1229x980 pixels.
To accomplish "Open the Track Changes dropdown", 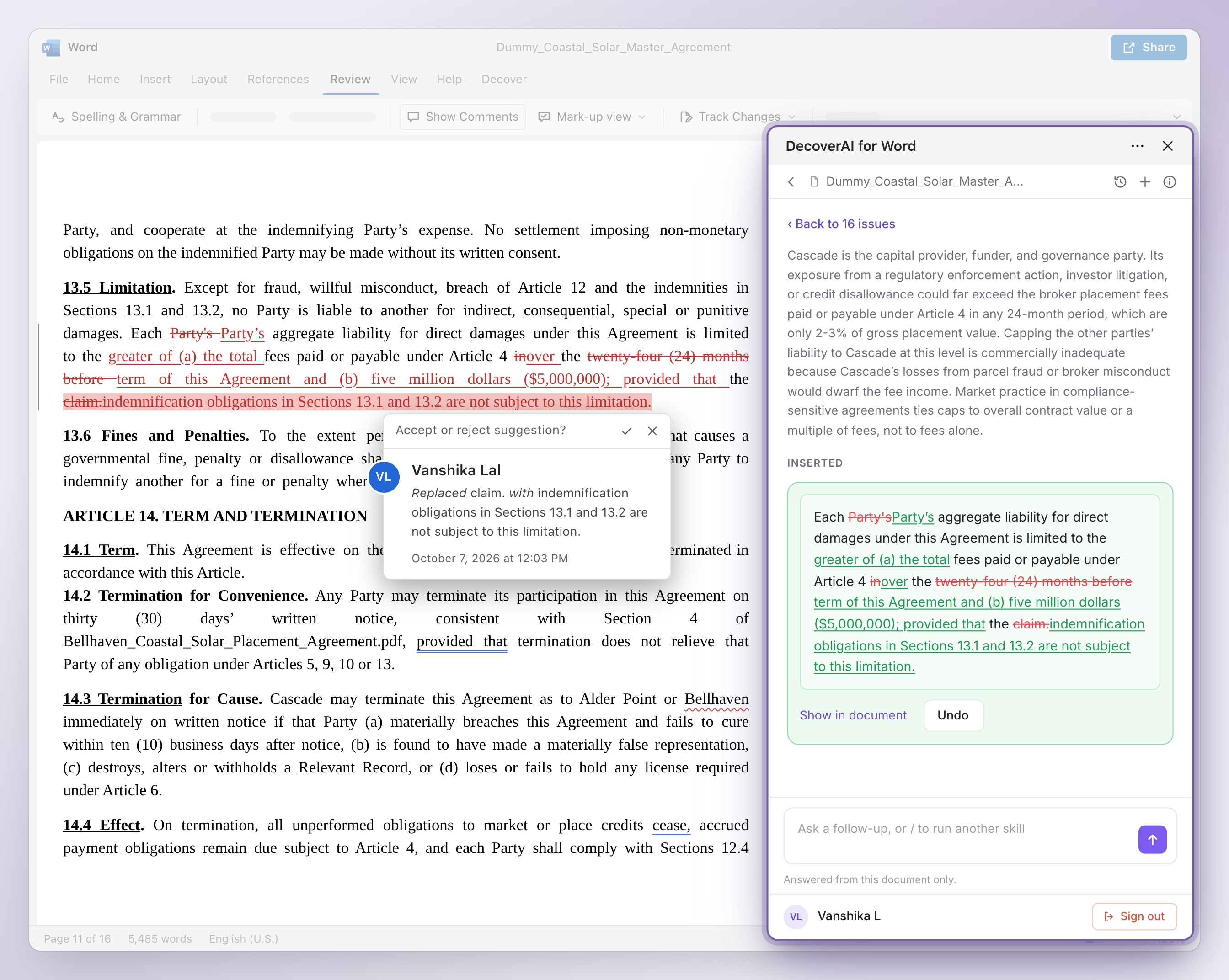I will [737, 117].
